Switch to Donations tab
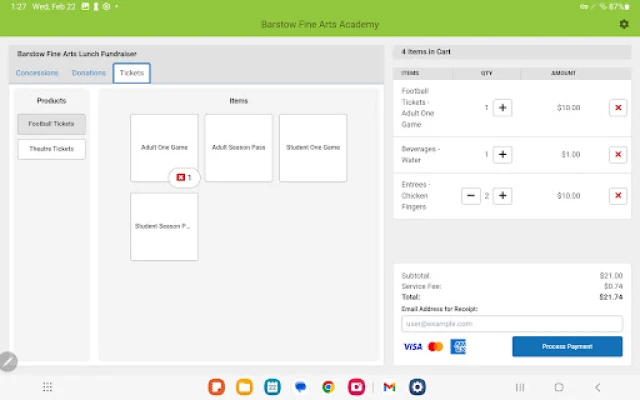The image size is (640, 400). tap(89, 73)
